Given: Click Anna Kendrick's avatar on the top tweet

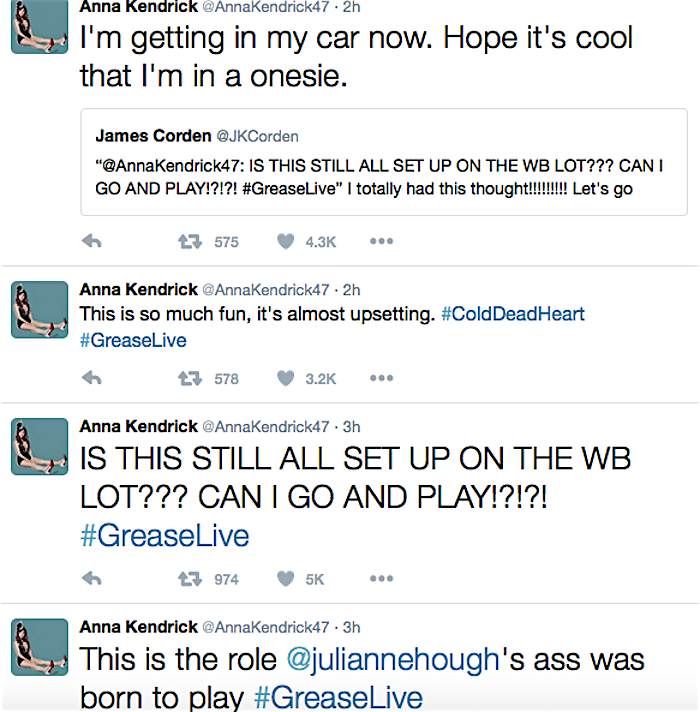Looking at the screenshot, I should (38, 27).
